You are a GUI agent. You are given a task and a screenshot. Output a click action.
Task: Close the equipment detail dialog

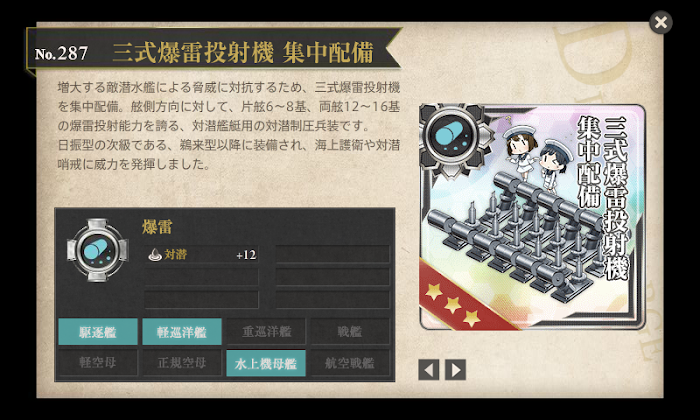tap(661, 22)
